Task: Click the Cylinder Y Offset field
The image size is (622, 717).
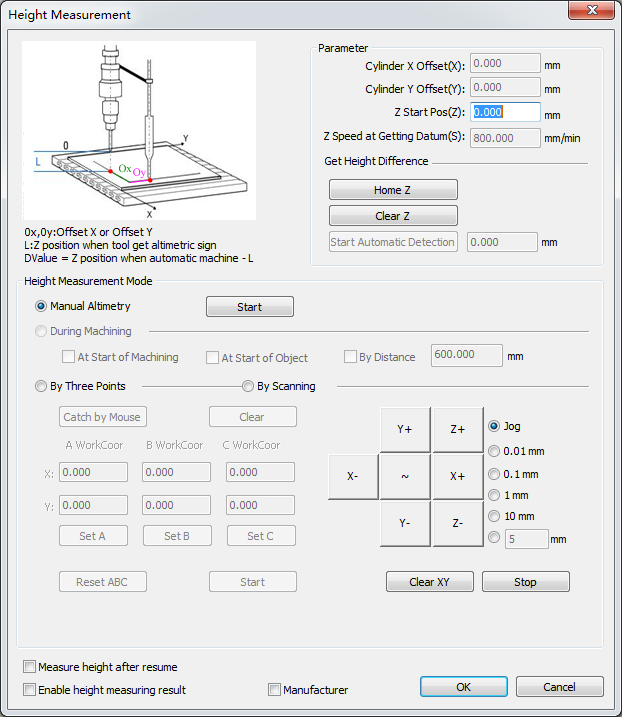Action: 505,87
